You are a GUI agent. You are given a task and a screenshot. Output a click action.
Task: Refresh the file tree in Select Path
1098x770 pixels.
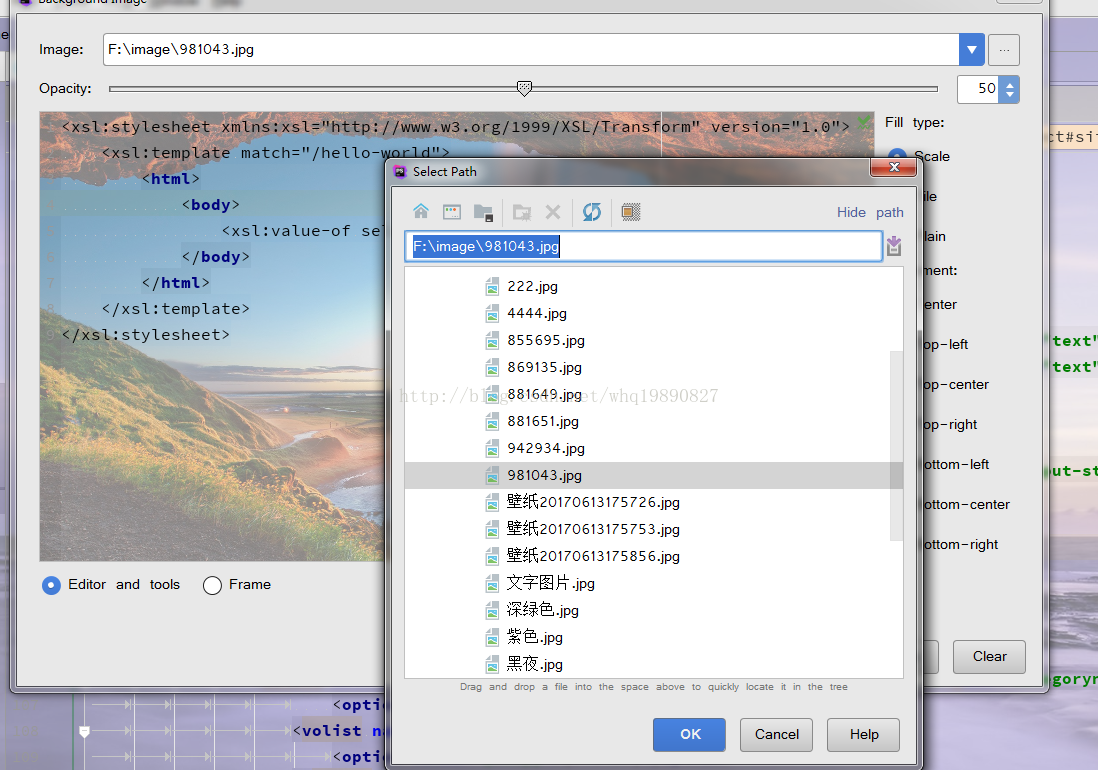592,211
